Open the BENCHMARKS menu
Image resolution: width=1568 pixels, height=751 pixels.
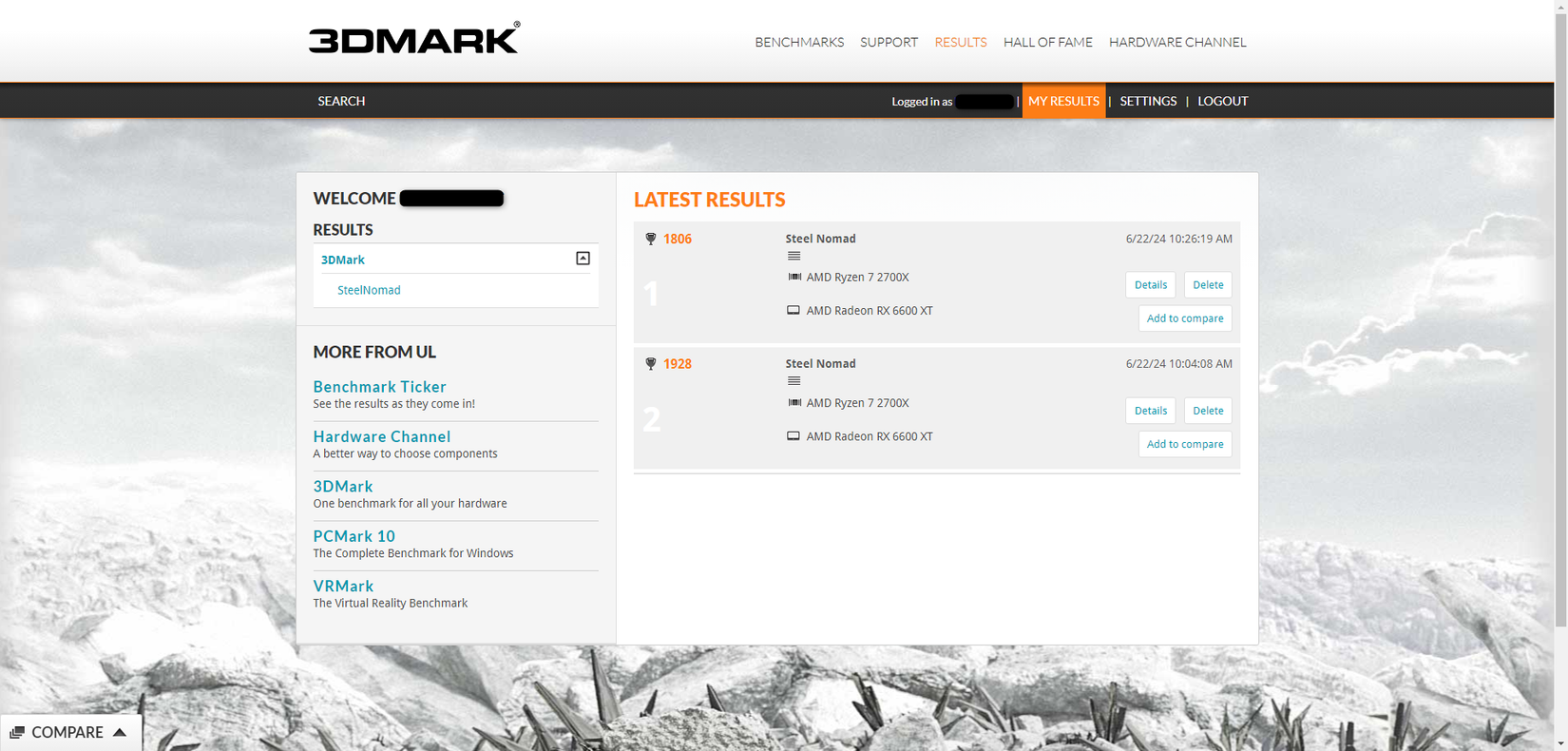799,42
